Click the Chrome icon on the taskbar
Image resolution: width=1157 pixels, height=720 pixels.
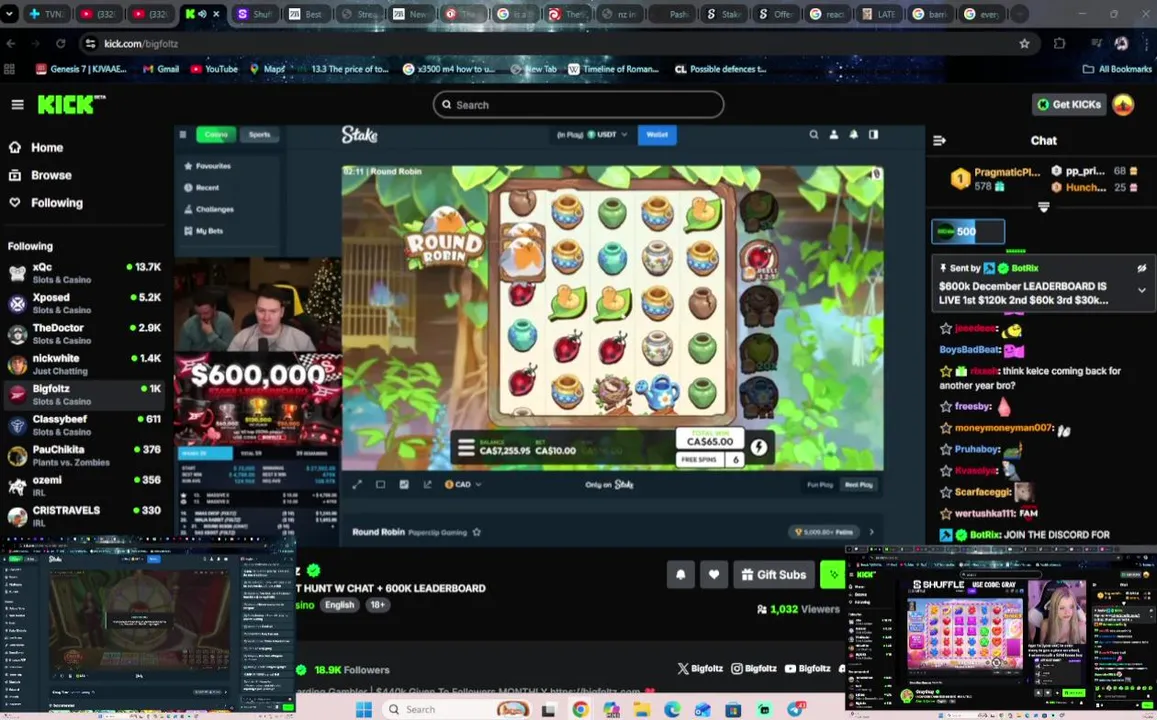580,710
